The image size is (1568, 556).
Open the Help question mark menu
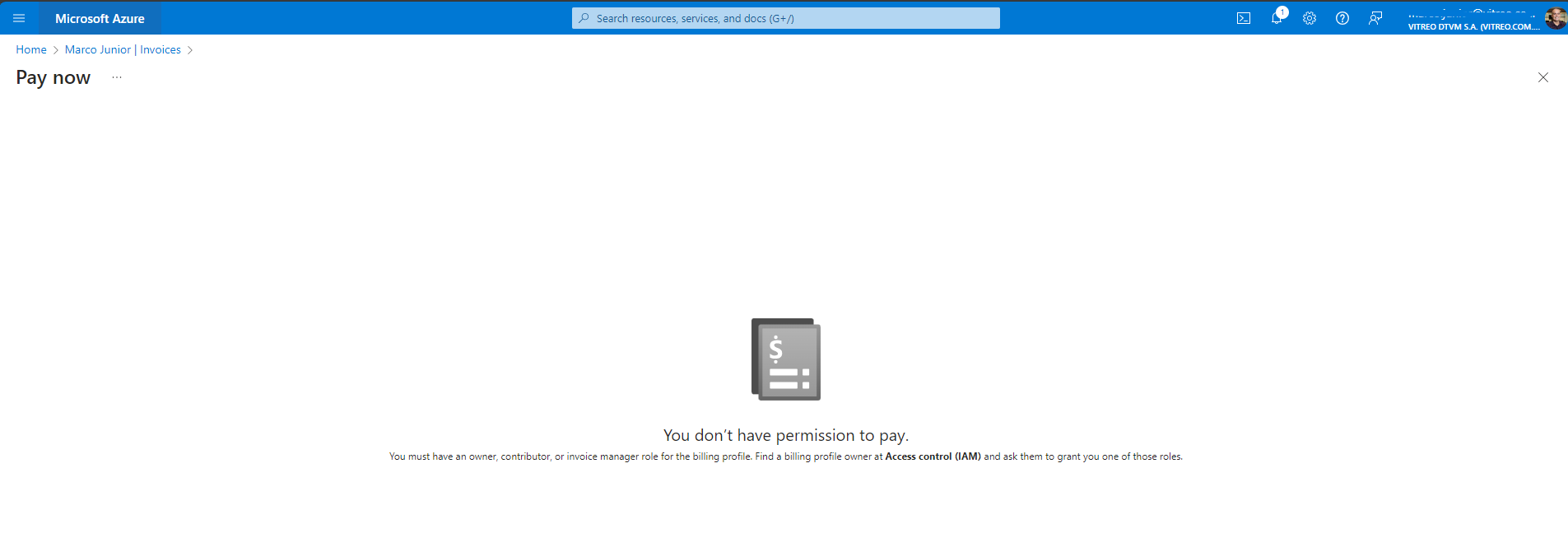pos(1342,18)
